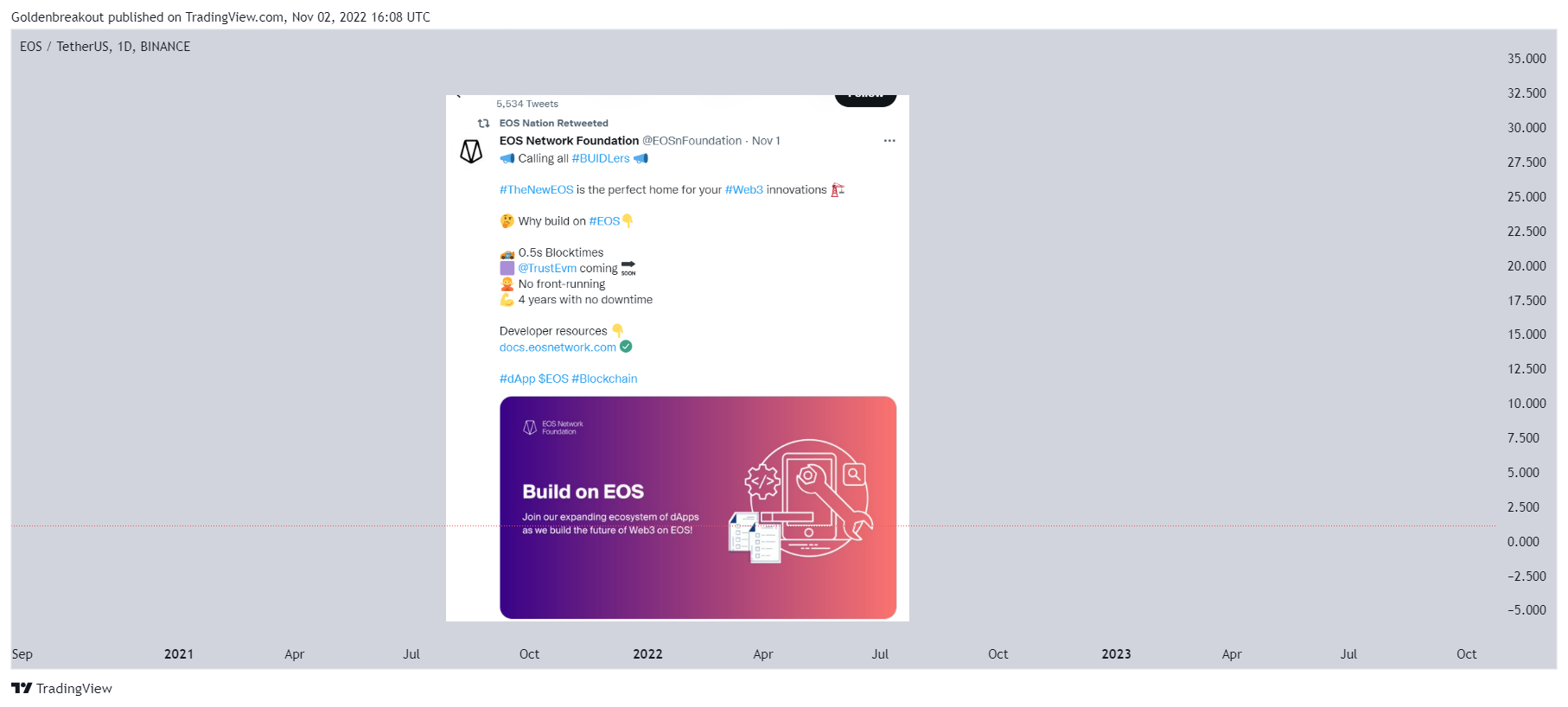
Task: Click the retweet arrows icon
Action: (484, 124)
